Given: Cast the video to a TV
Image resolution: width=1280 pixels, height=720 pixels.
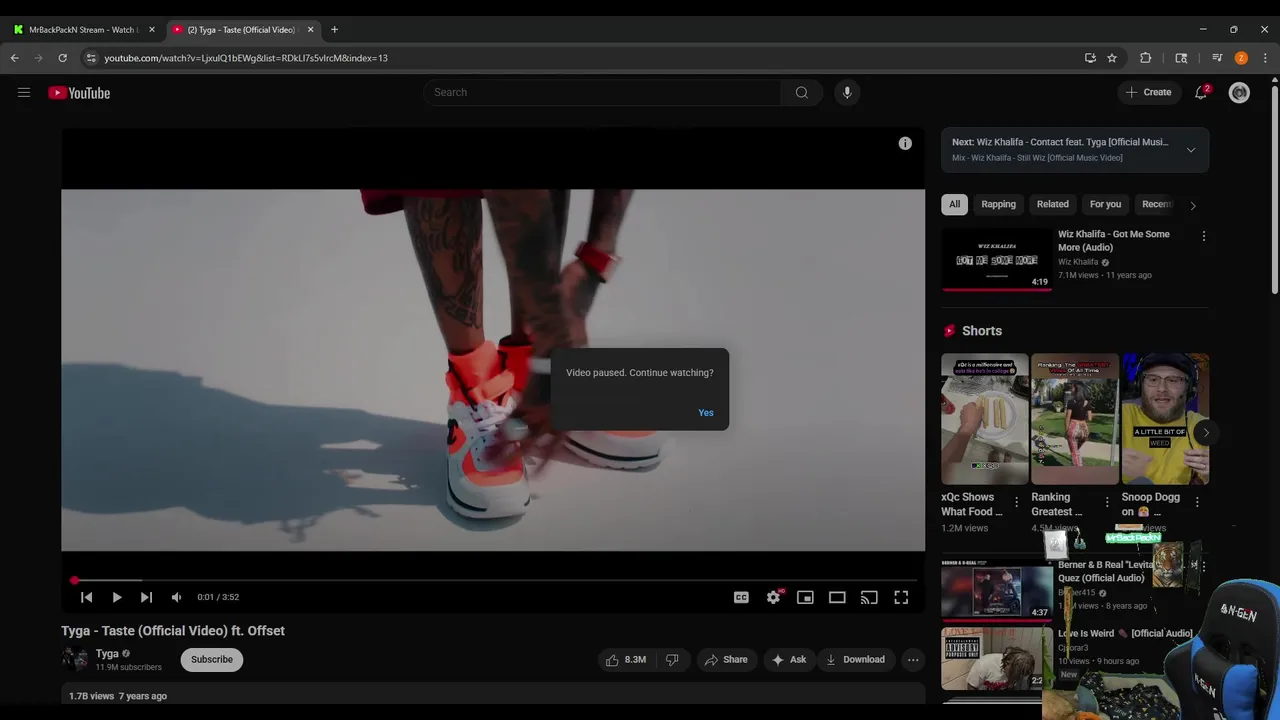Looking at the screenshot, I should coord(869,597).
